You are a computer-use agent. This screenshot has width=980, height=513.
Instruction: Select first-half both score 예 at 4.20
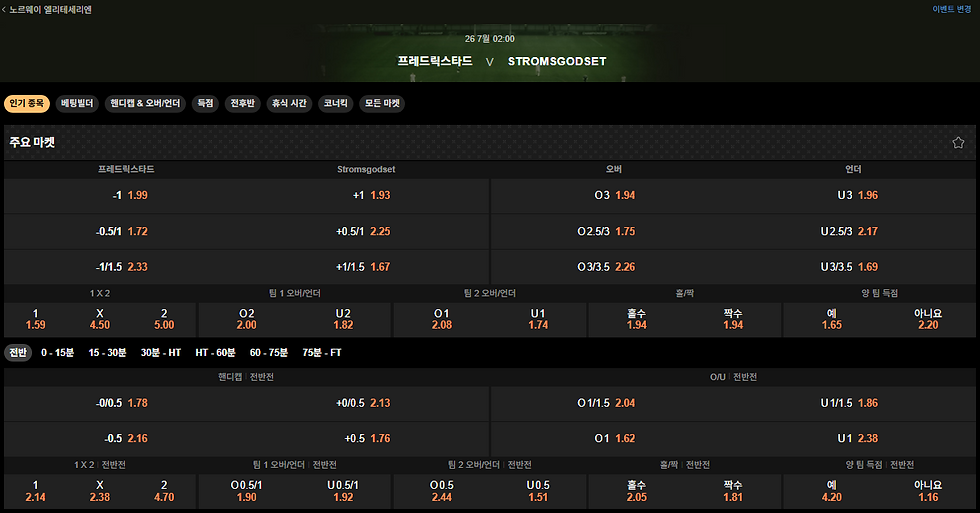(x=832, y=491)
